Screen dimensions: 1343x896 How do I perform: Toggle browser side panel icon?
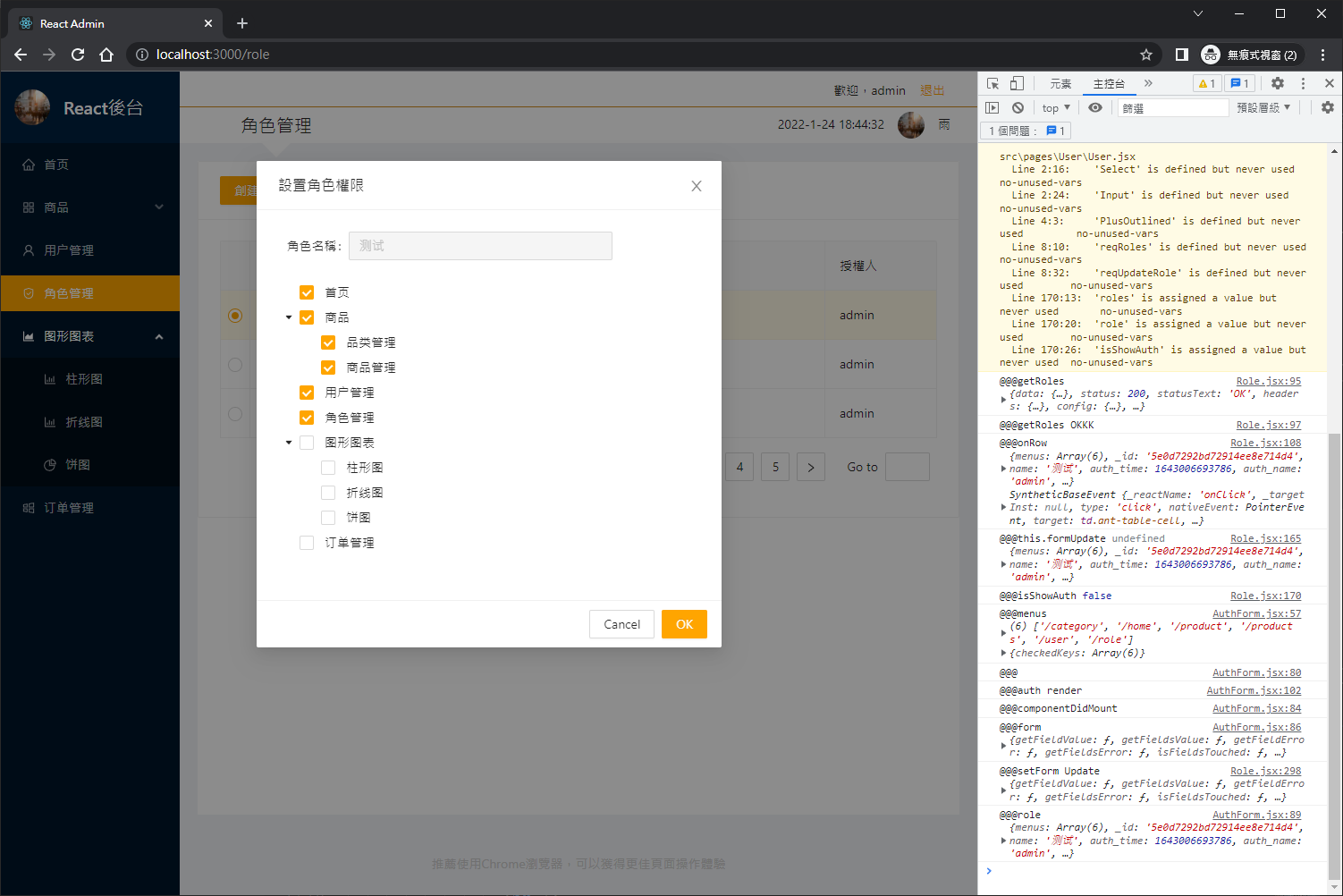pos(1181,55)
